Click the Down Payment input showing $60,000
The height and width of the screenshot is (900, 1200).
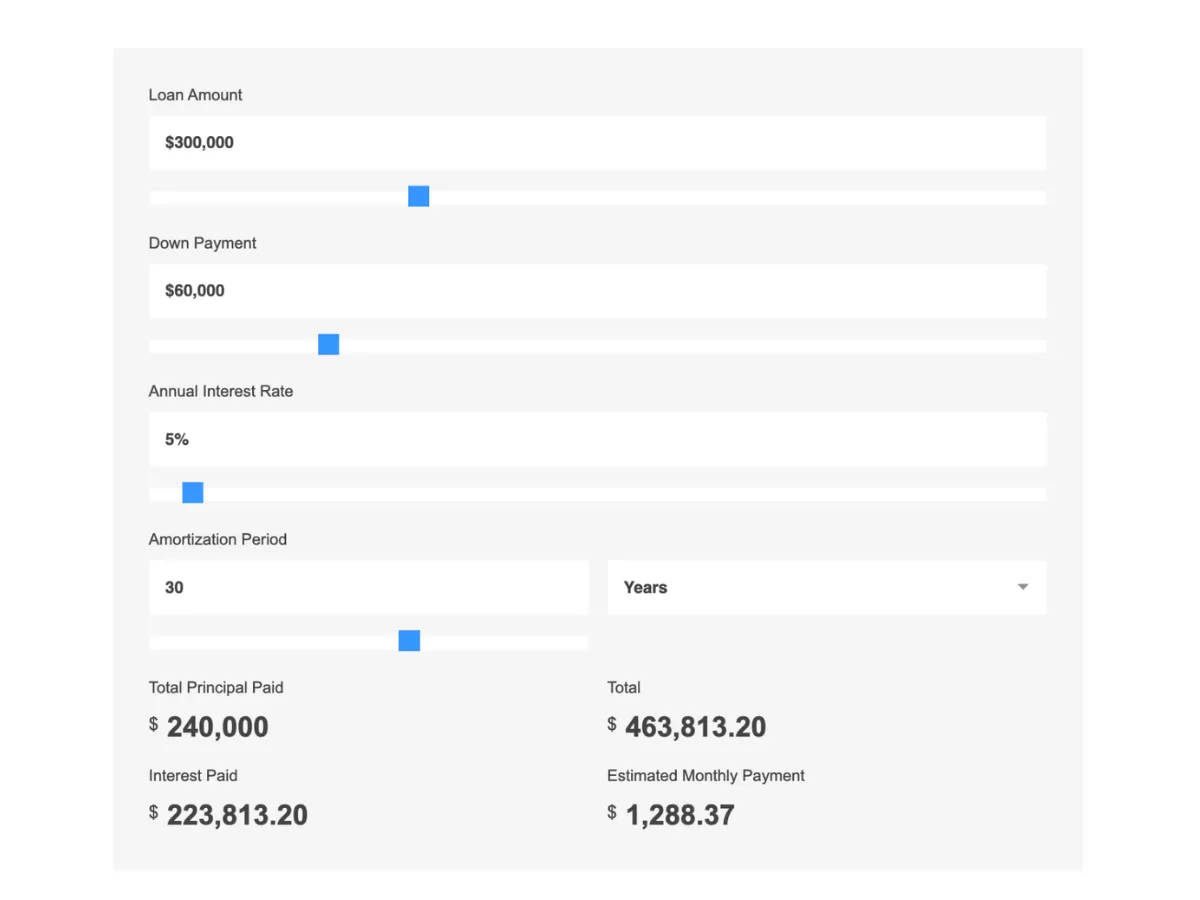coord(597,291)
